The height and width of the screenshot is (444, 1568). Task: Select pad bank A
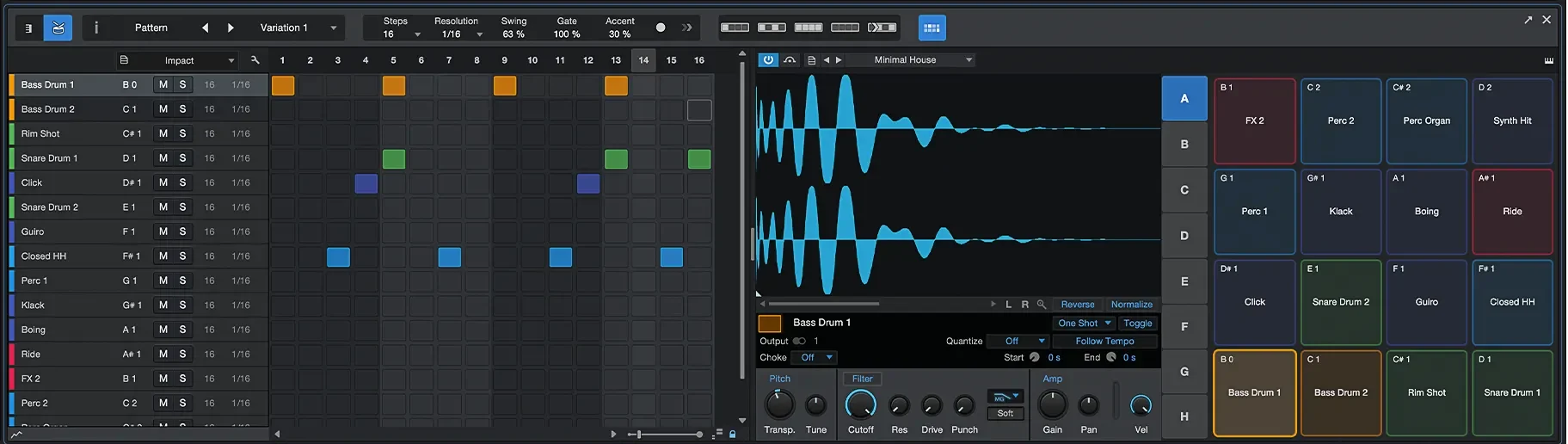pos(1184,98)
